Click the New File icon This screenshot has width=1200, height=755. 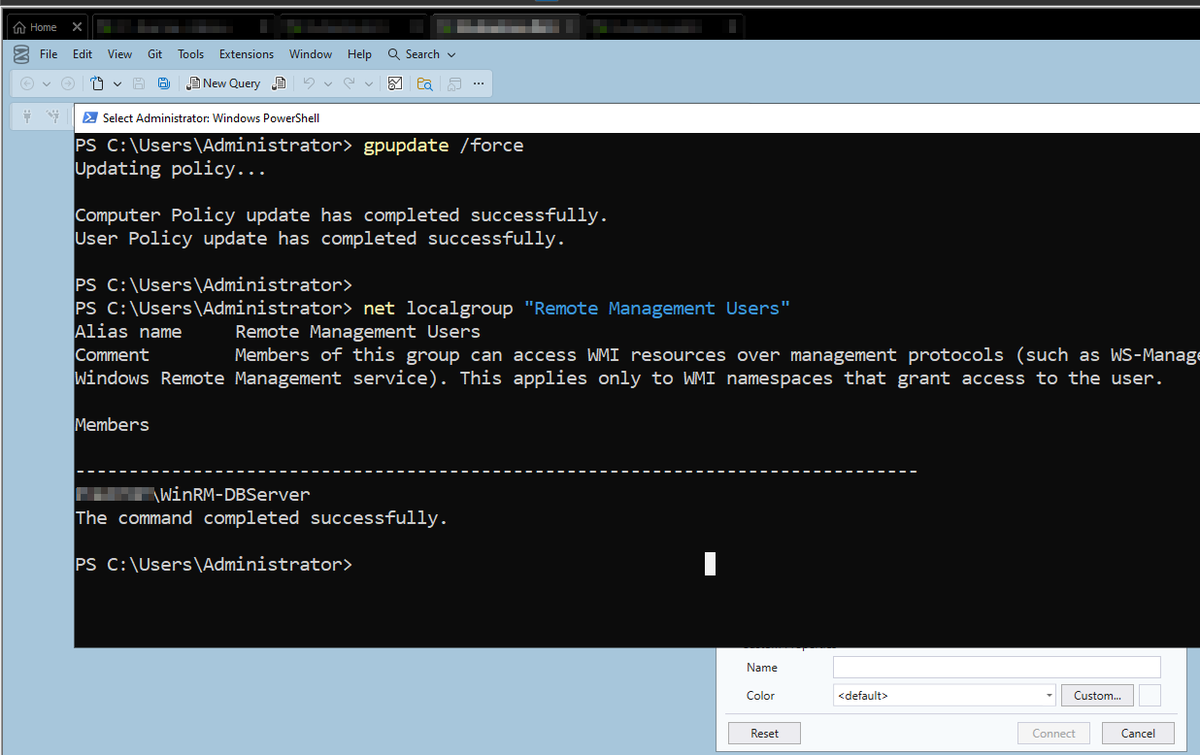[97, 83]
